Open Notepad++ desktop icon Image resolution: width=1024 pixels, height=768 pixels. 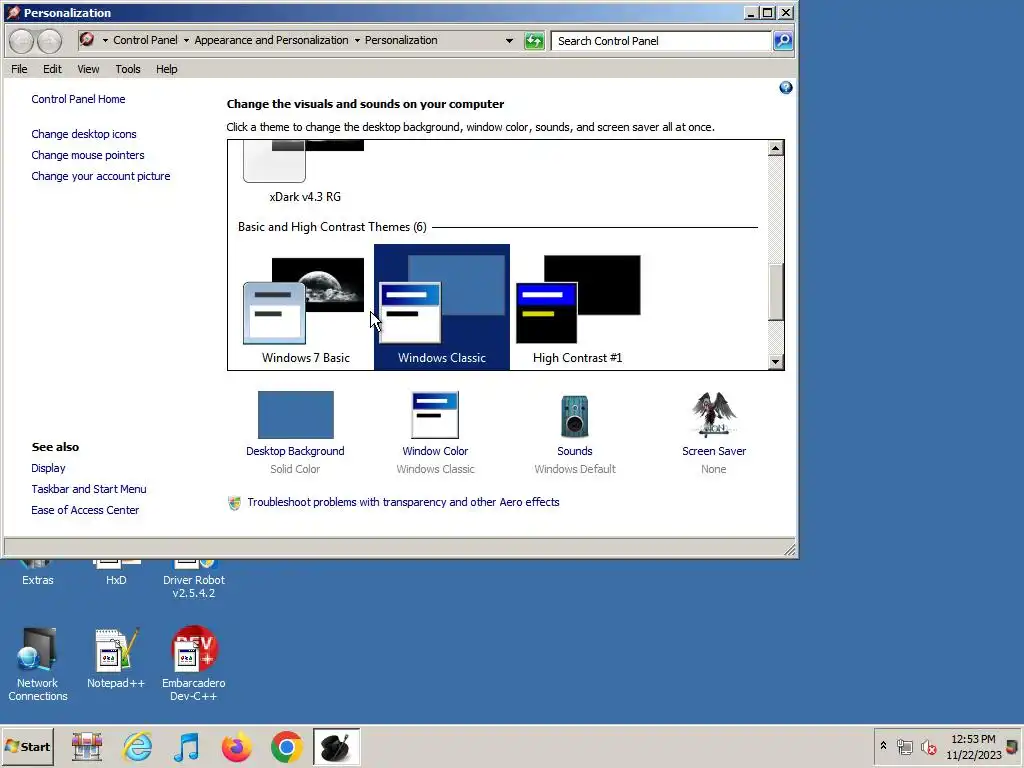click(x=116, y=658)
